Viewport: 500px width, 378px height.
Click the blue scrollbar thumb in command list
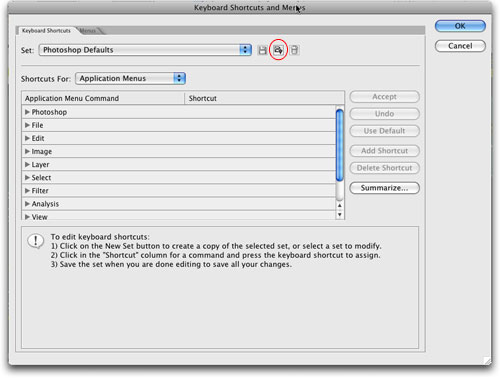pos(340,145)
